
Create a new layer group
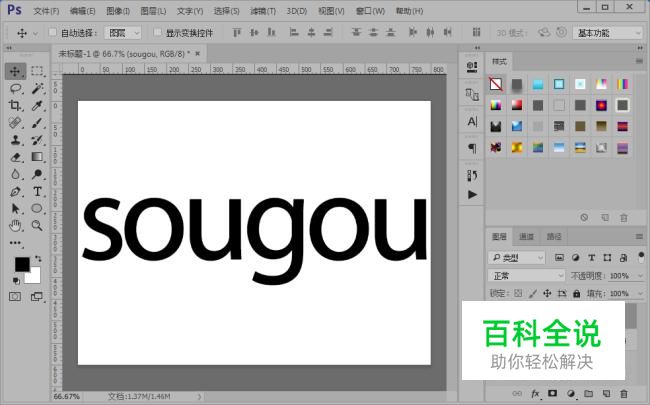588,393
